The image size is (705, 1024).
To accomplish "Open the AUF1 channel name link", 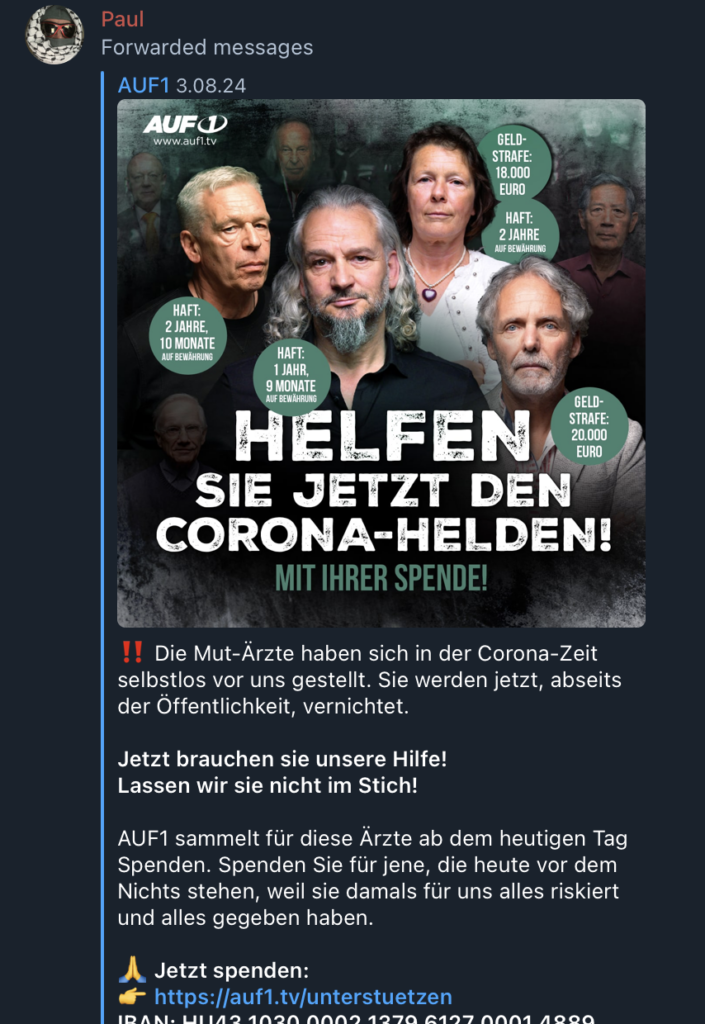I will tap(144, 86).
